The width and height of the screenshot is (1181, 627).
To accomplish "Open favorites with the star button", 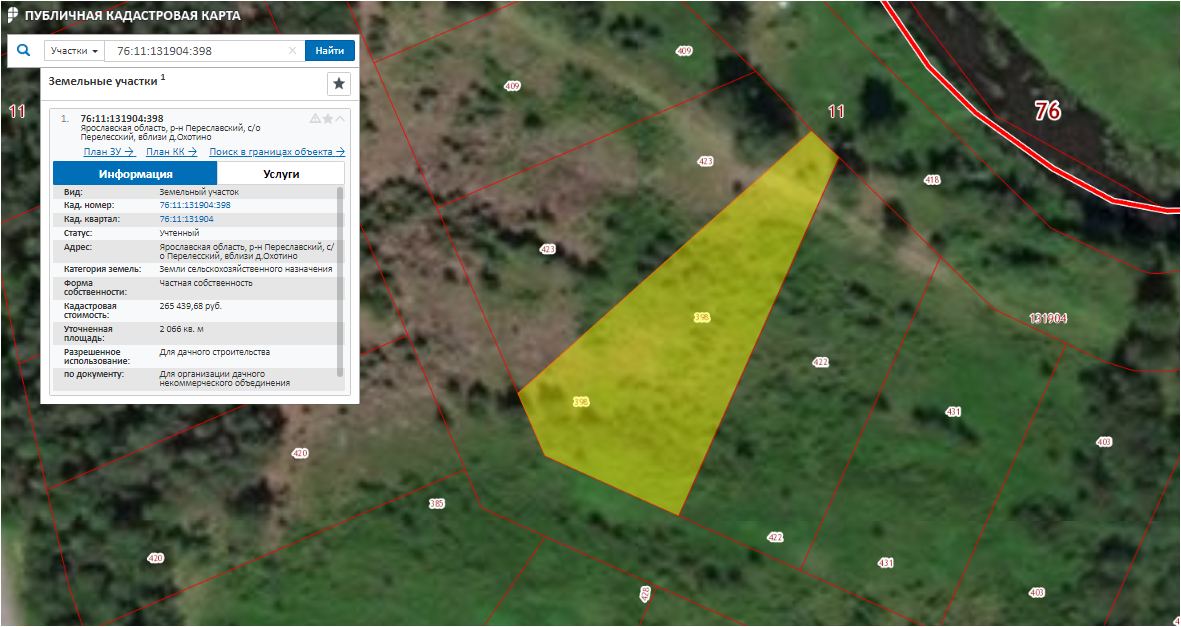I will coord(339,84).
